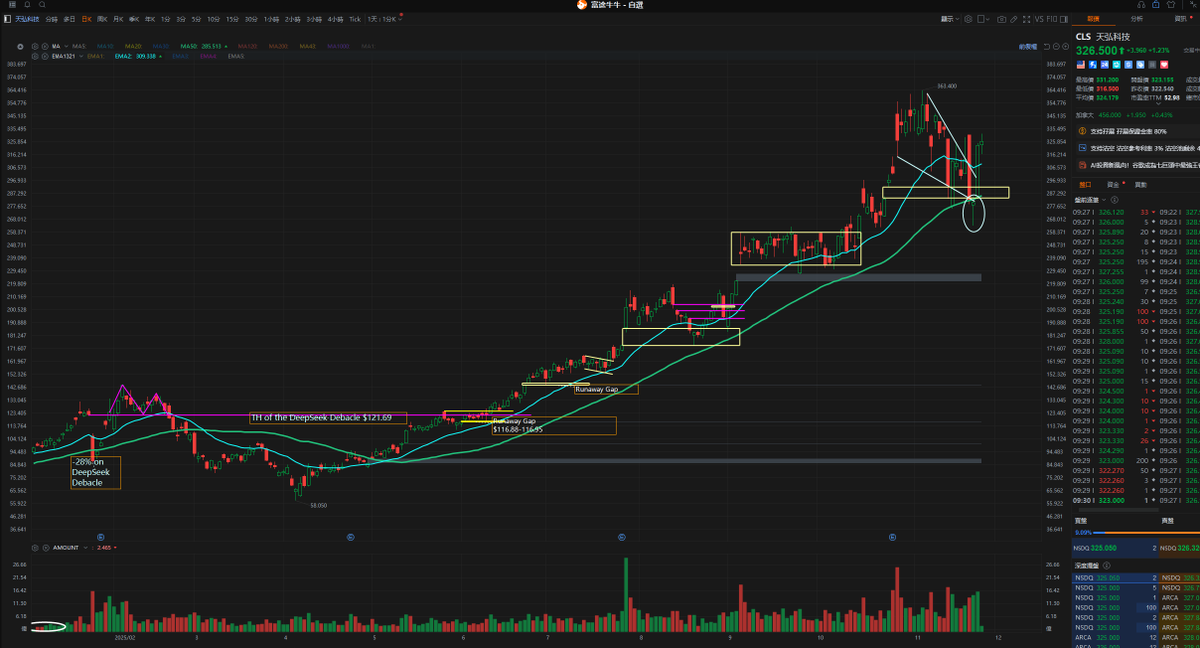The height and width of the screenshot is (648, 1200).
Task: Select the 年K yearly chart tab
Action: 150,19
